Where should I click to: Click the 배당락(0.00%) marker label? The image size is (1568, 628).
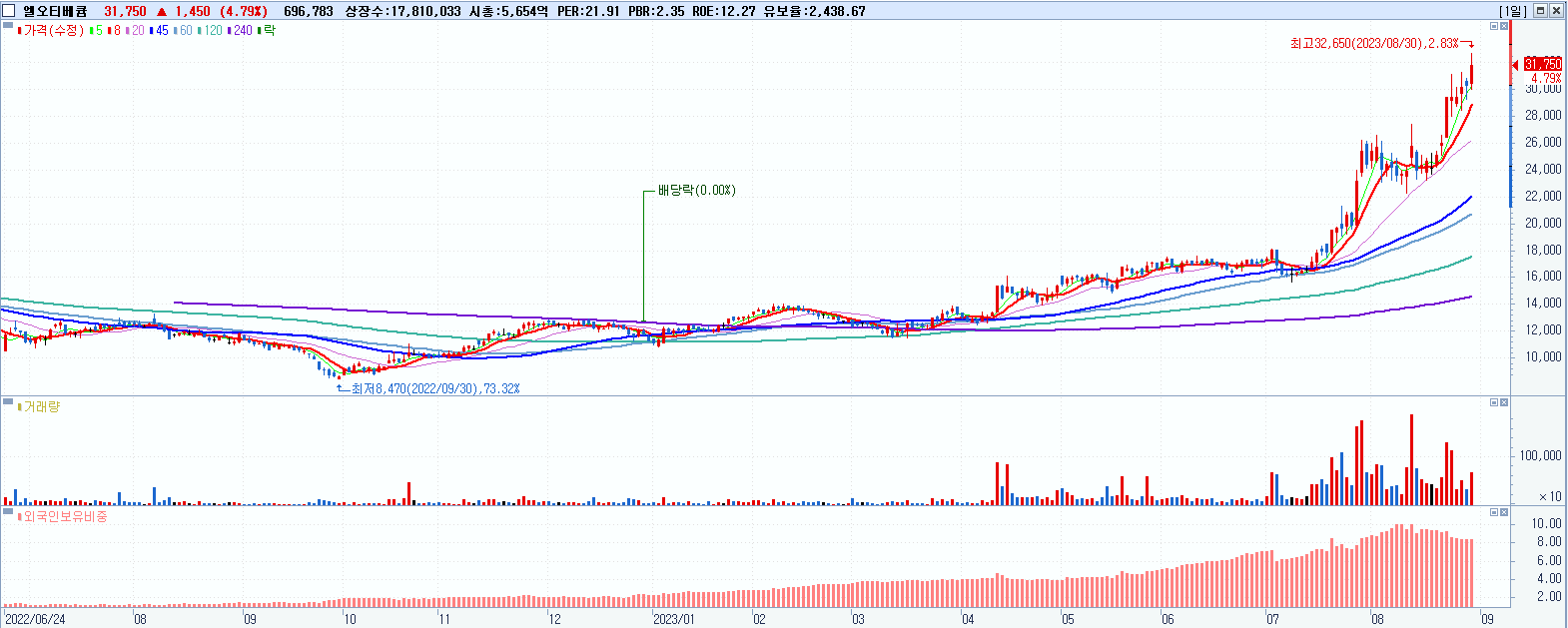[696, 191]
